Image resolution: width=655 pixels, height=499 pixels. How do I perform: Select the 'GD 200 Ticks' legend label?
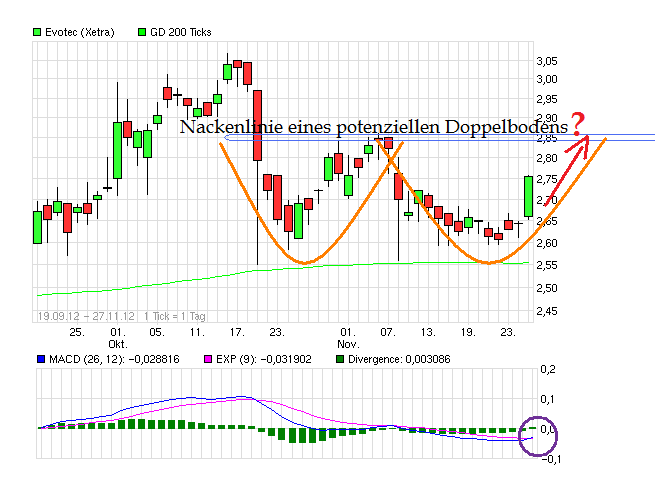point(181,32)
